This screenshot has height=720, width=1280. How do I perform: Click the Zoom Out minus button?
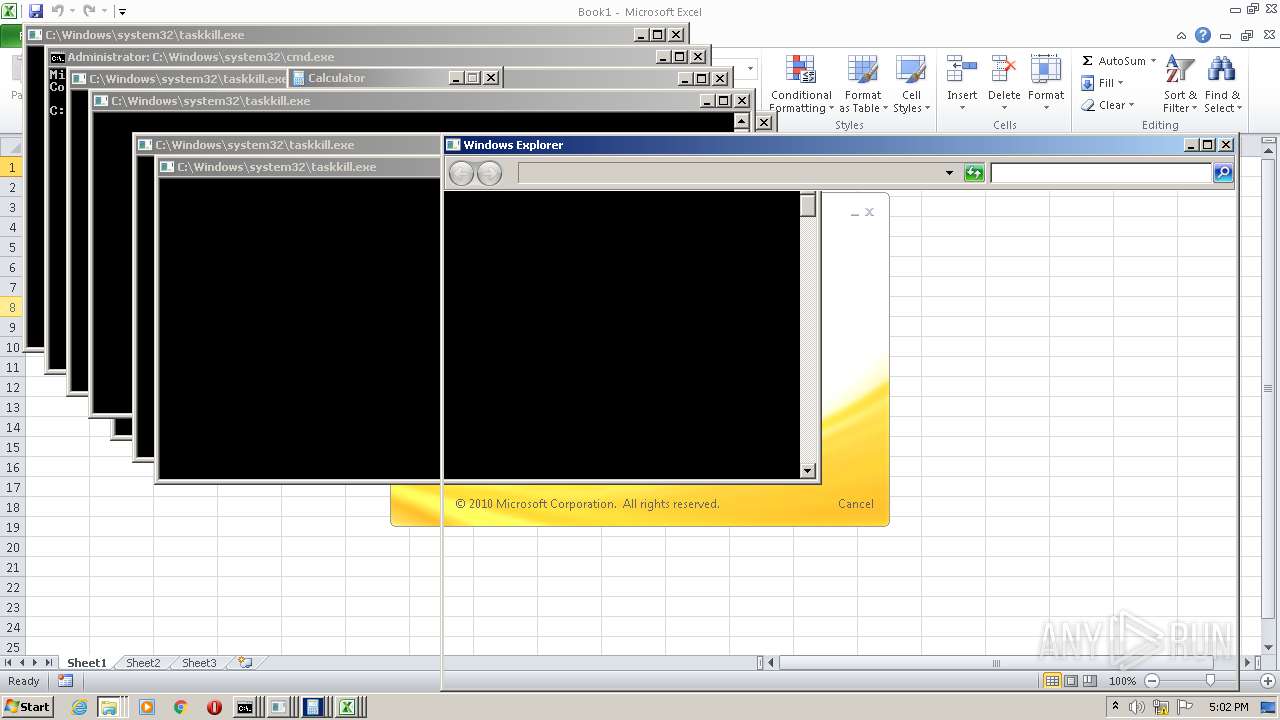click(x=1151, y=681)
